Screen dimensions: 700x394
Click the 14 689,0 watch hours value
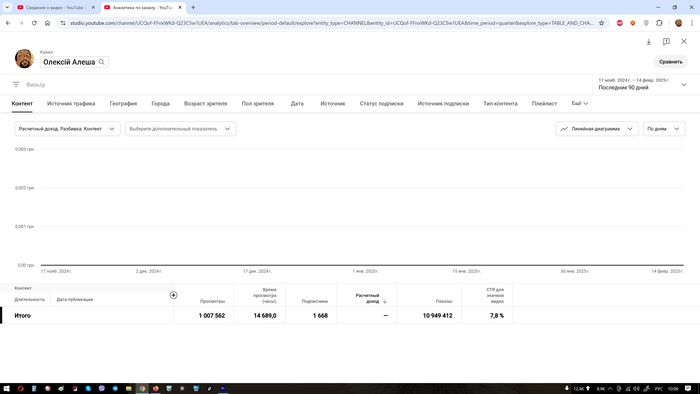tap(265, 315)
